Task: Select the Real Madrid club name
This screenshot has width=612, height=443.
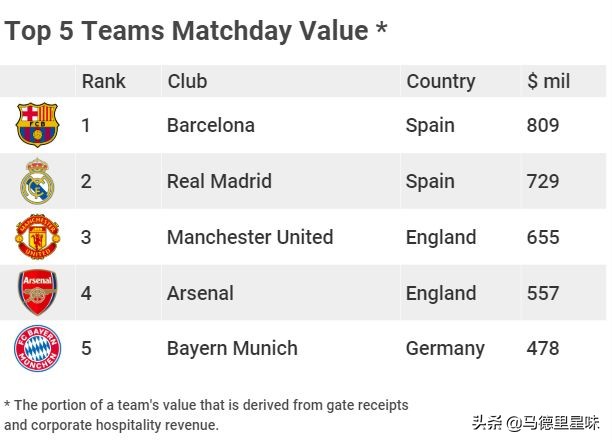Action: (219, 181)
